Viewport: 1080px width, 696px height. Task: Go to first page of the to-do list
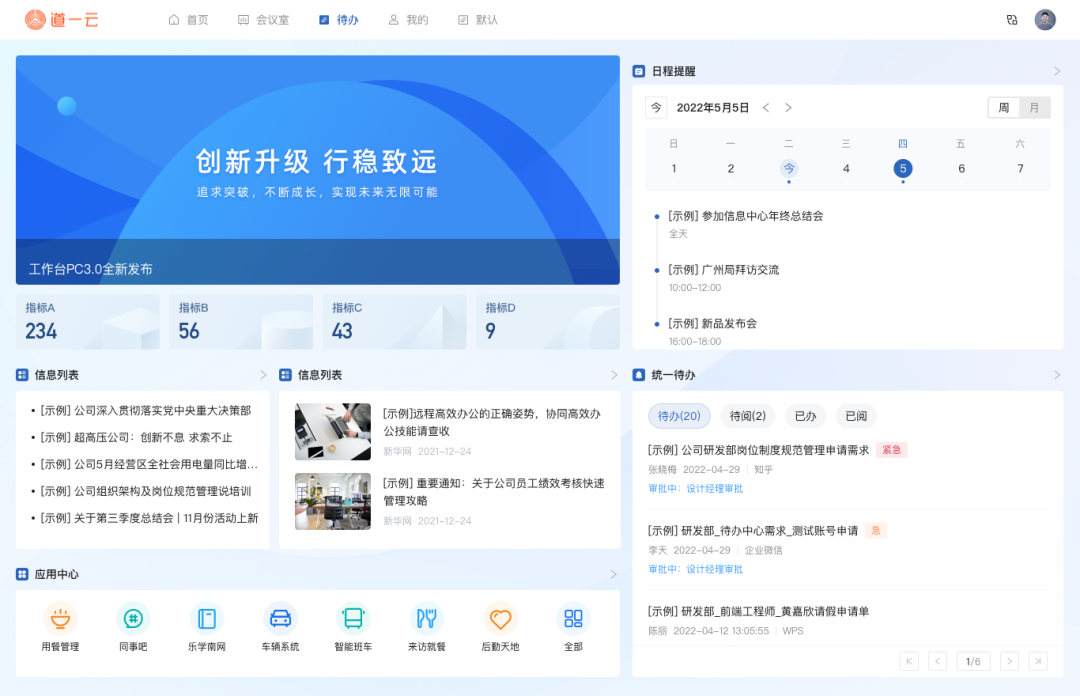(x=909, y=662)
